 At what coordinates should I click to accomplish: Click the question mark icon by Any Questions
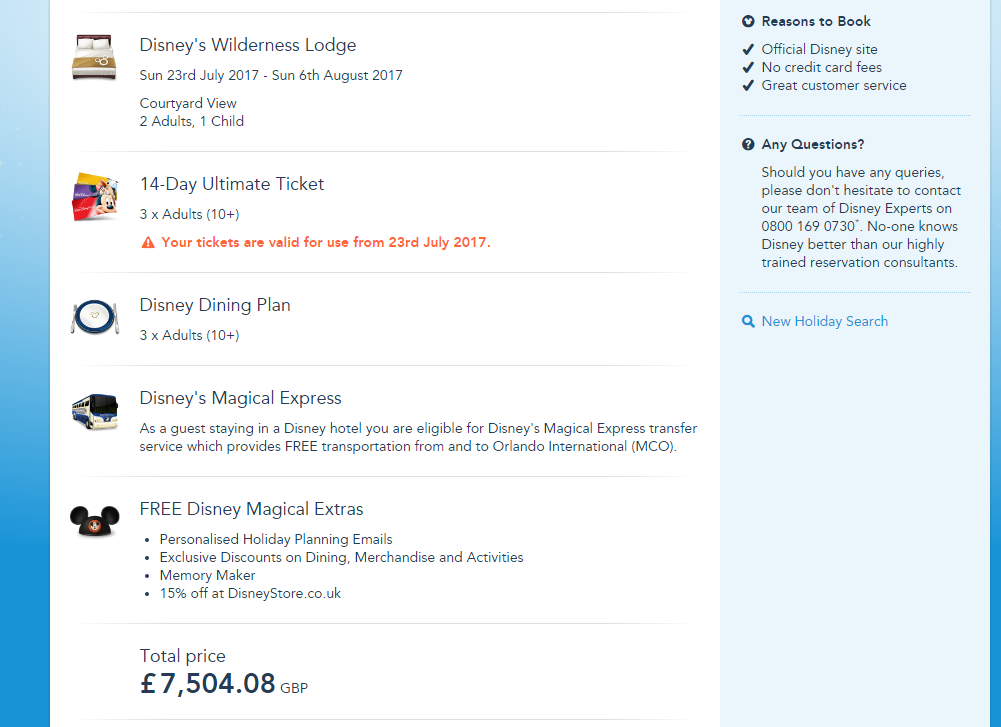point(748,145)
